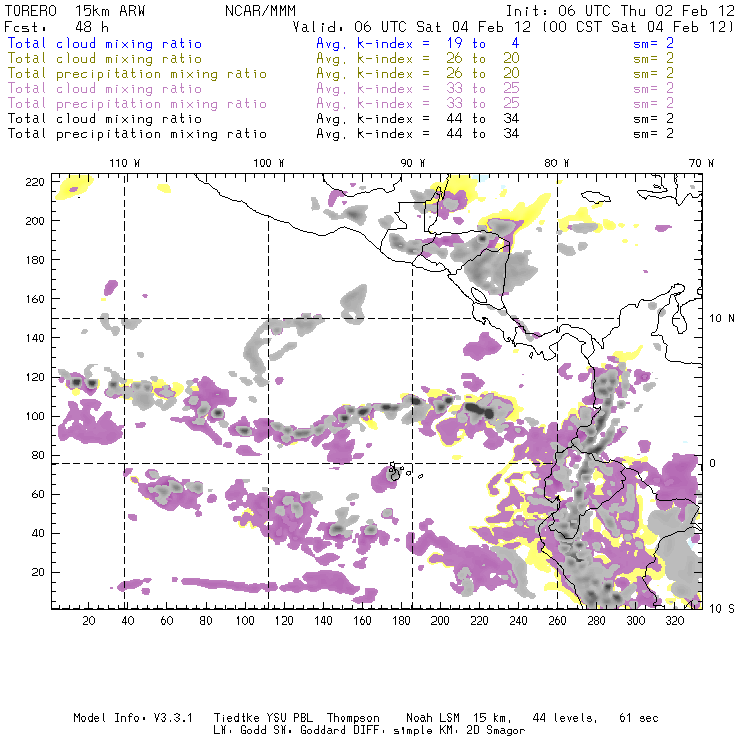Screen dimensions: 740x740
Task: Click the black "Total precipitation mixing ratio" legend label
Action: (x=137, y=134)
